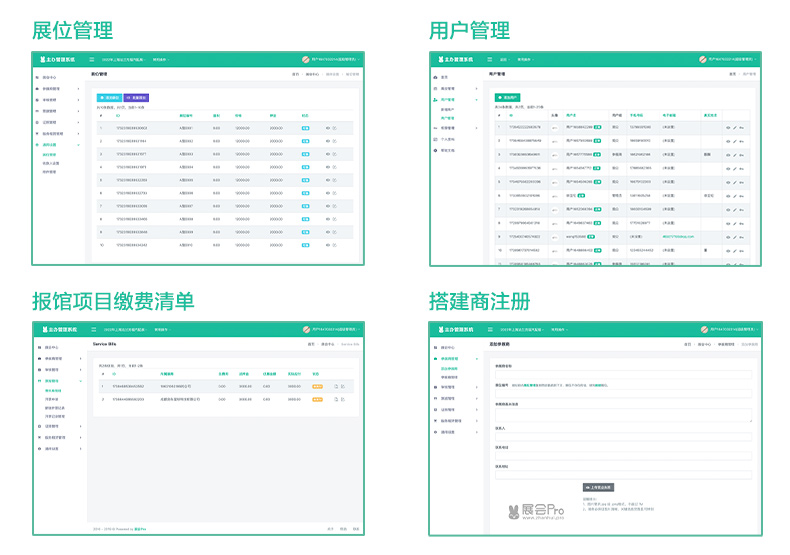Click the eye icon in row 1 of 展位管理 table
This screenshot has height=555, width=790.
[x=328, y=128]
